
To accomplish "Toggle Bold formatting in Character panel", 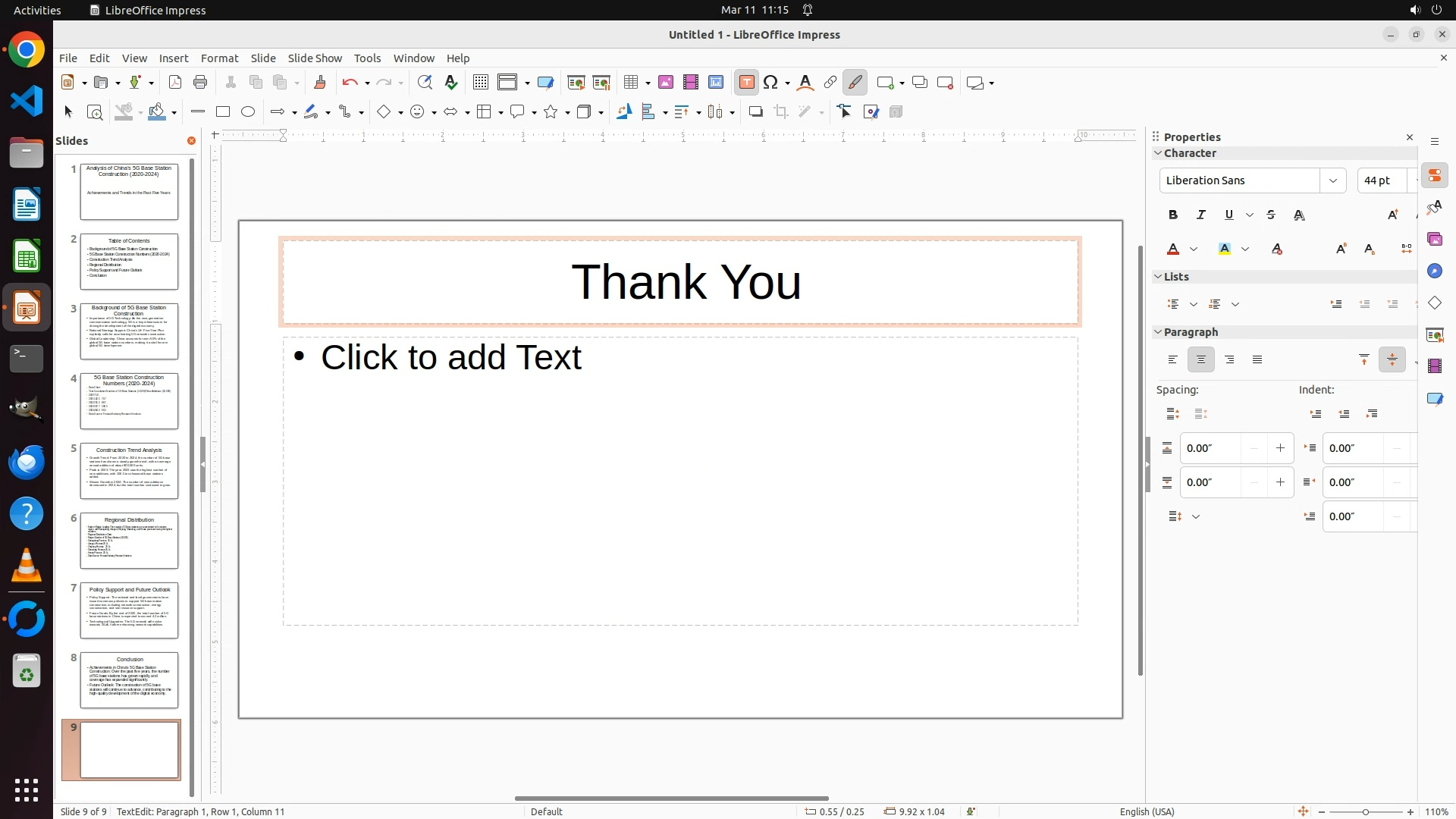I will click(1173, 215).
